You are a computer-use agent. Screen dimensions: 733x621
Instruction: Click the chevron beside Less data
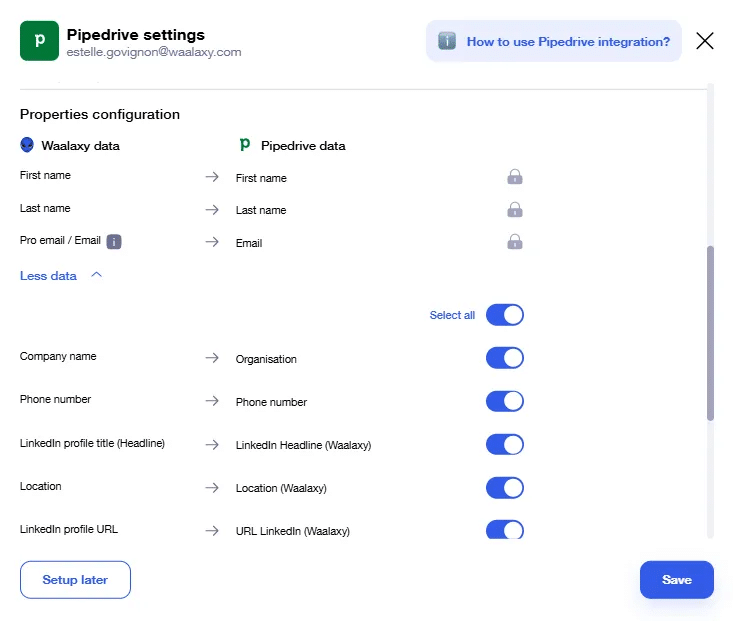96,275
